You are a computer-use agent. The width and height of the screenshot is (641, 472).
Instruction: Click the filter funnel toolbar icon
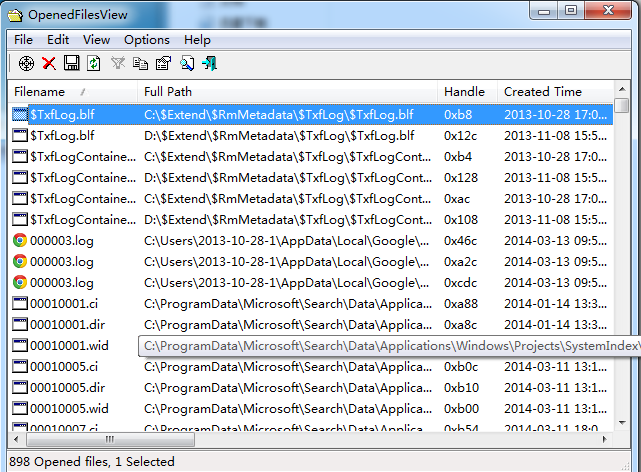[x=118, y=63]
